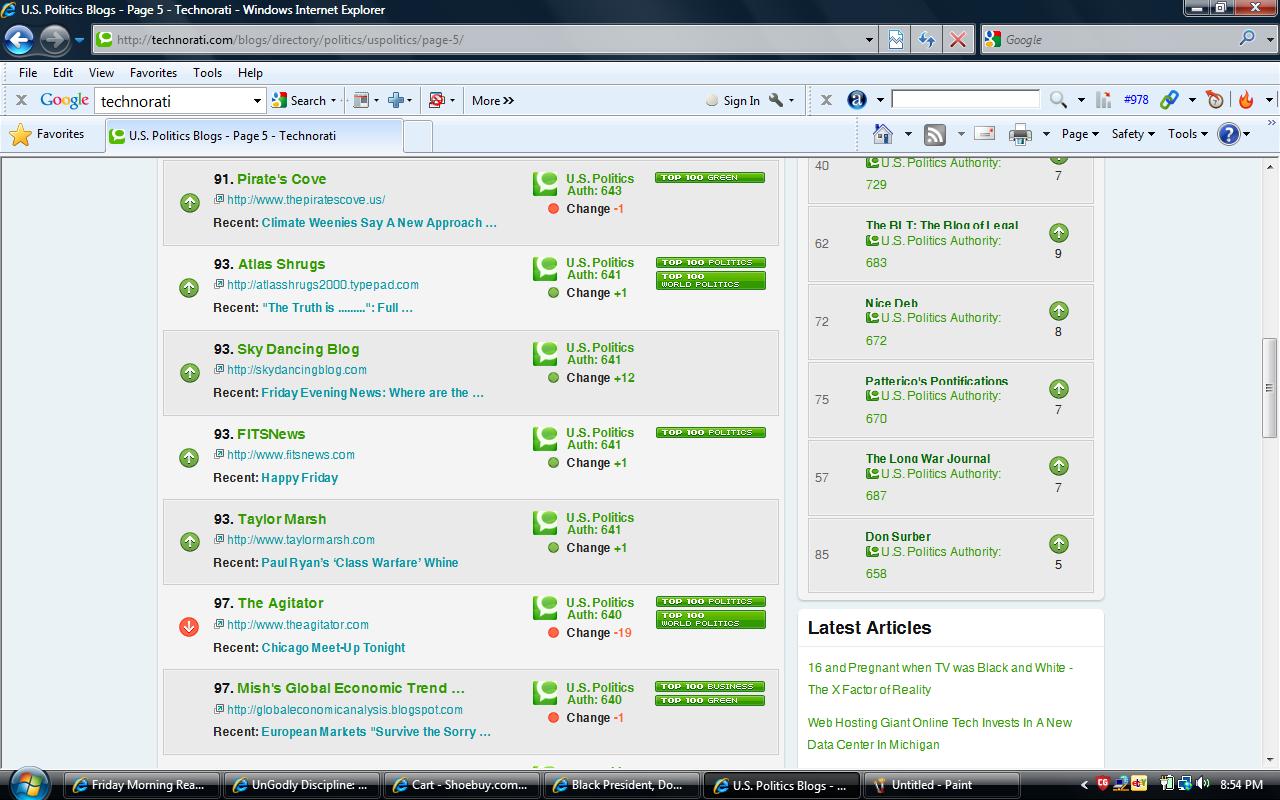Click the RSS feeds icon
1280x800 pixels.
935,134
